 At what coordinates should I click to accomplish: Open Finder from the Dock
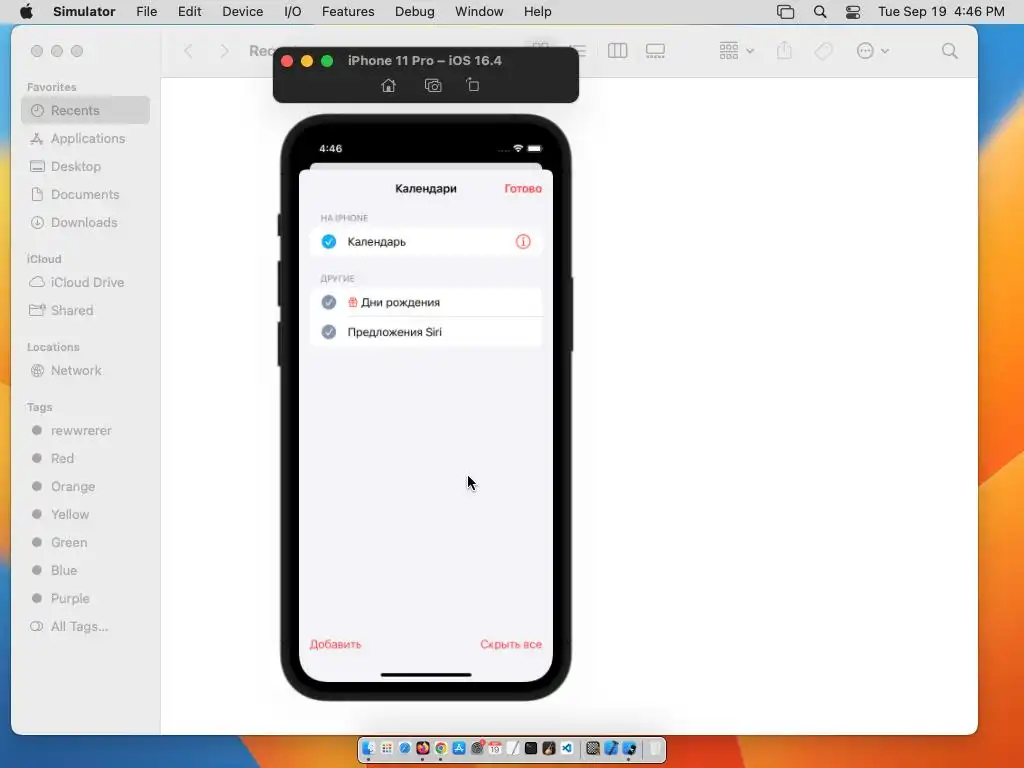[x=368, y=748]
